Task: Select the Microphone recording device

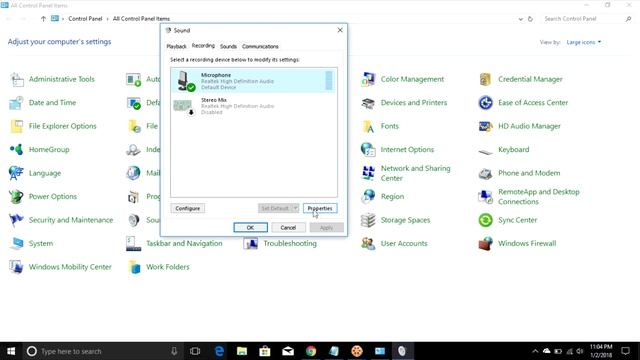Action: click(x=253, y=81)
